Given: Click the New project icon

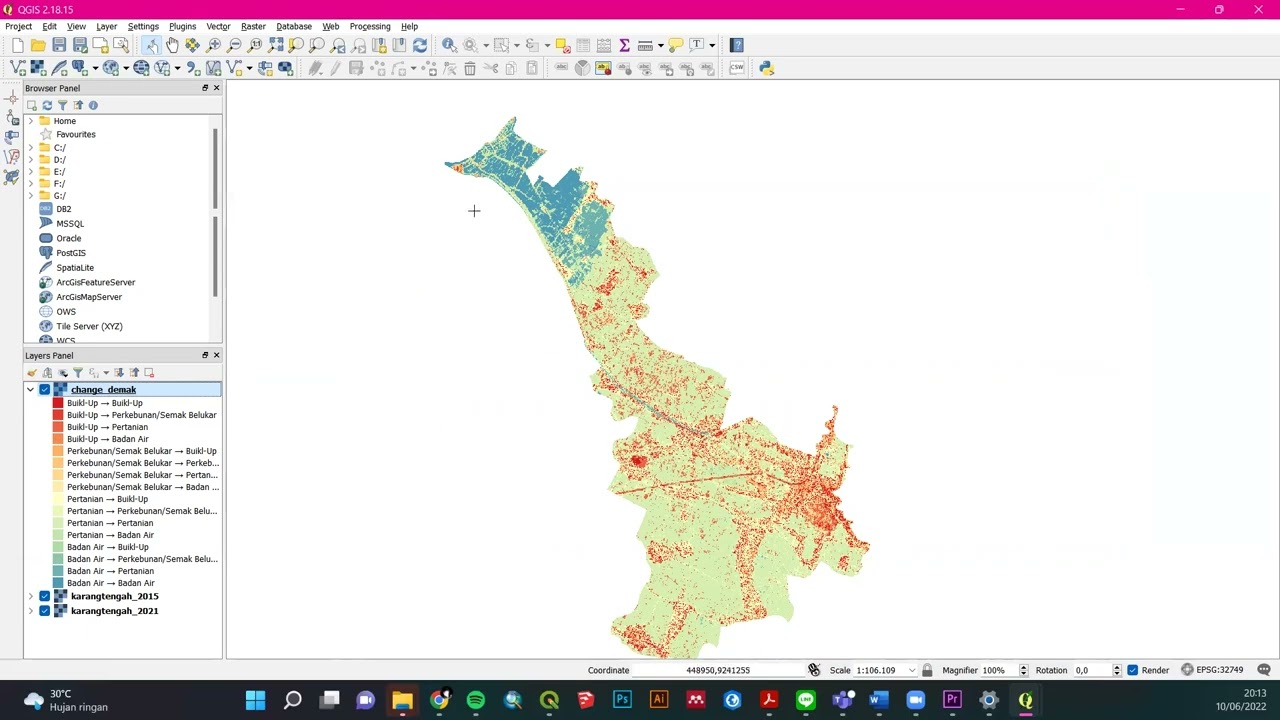Looking at the screenshot, I should (18, 45).
